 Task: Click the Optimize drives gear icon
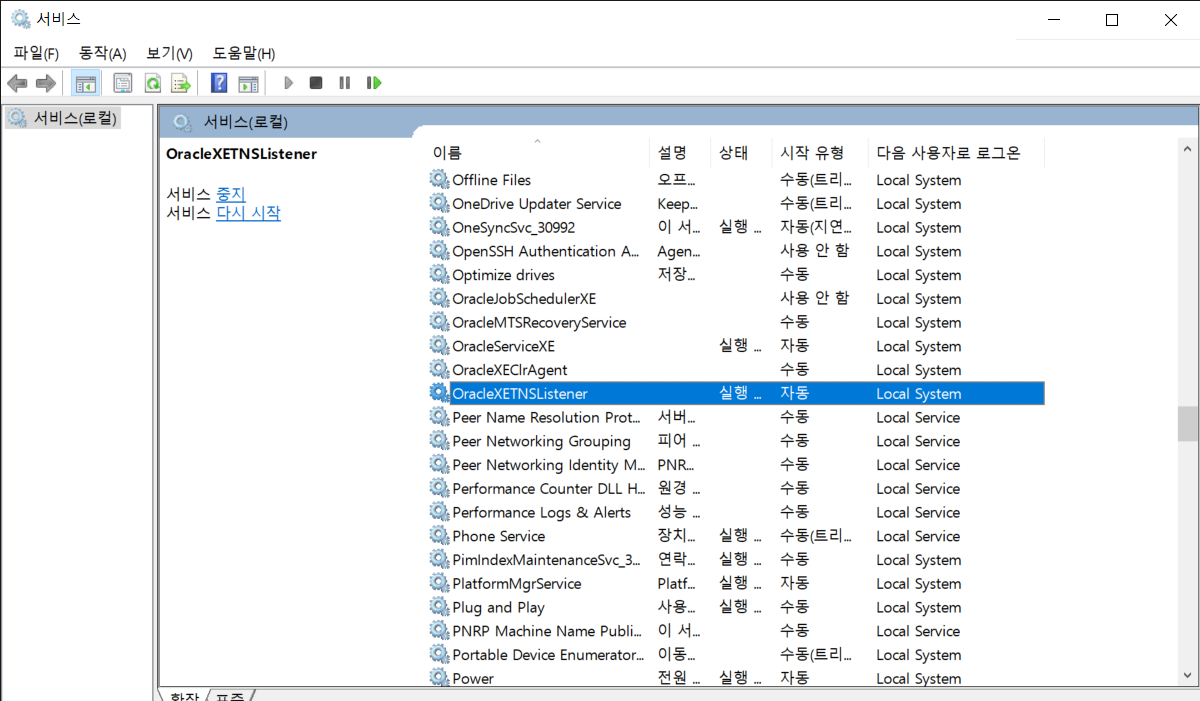(439, 275)
